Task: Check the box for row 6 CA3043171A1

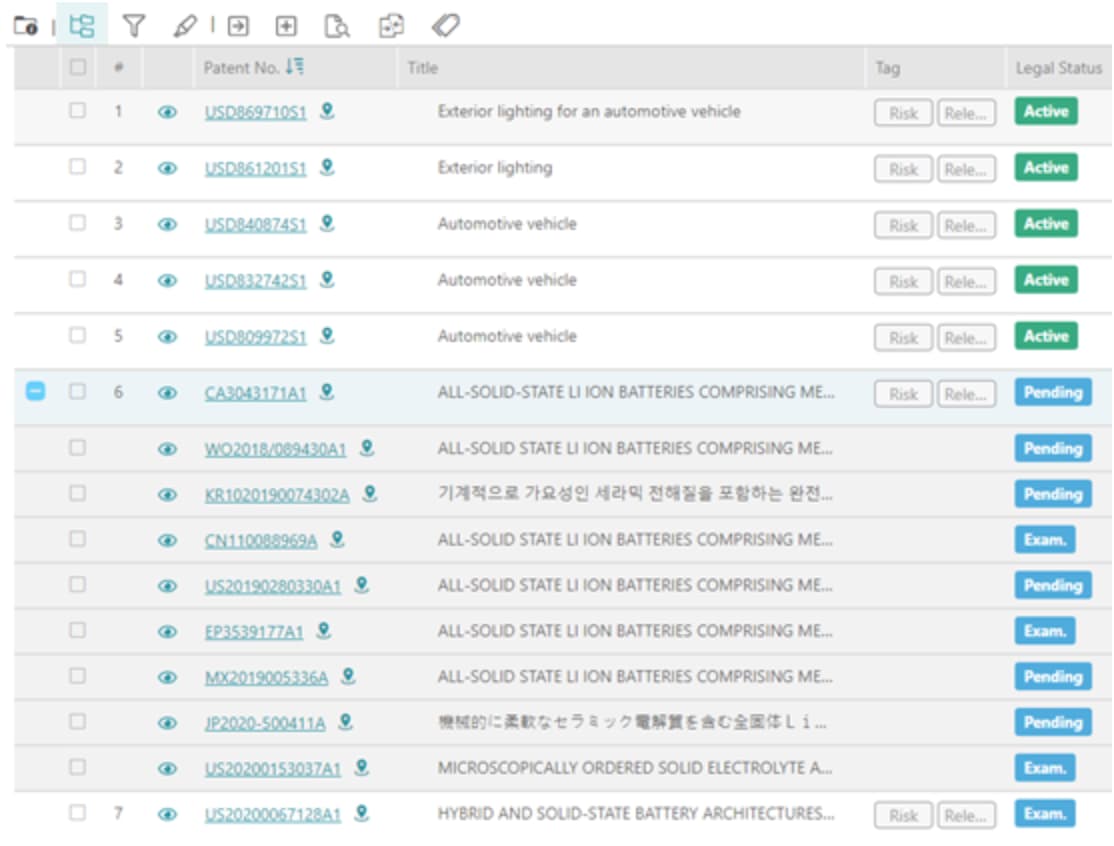Action: point(77,391)
